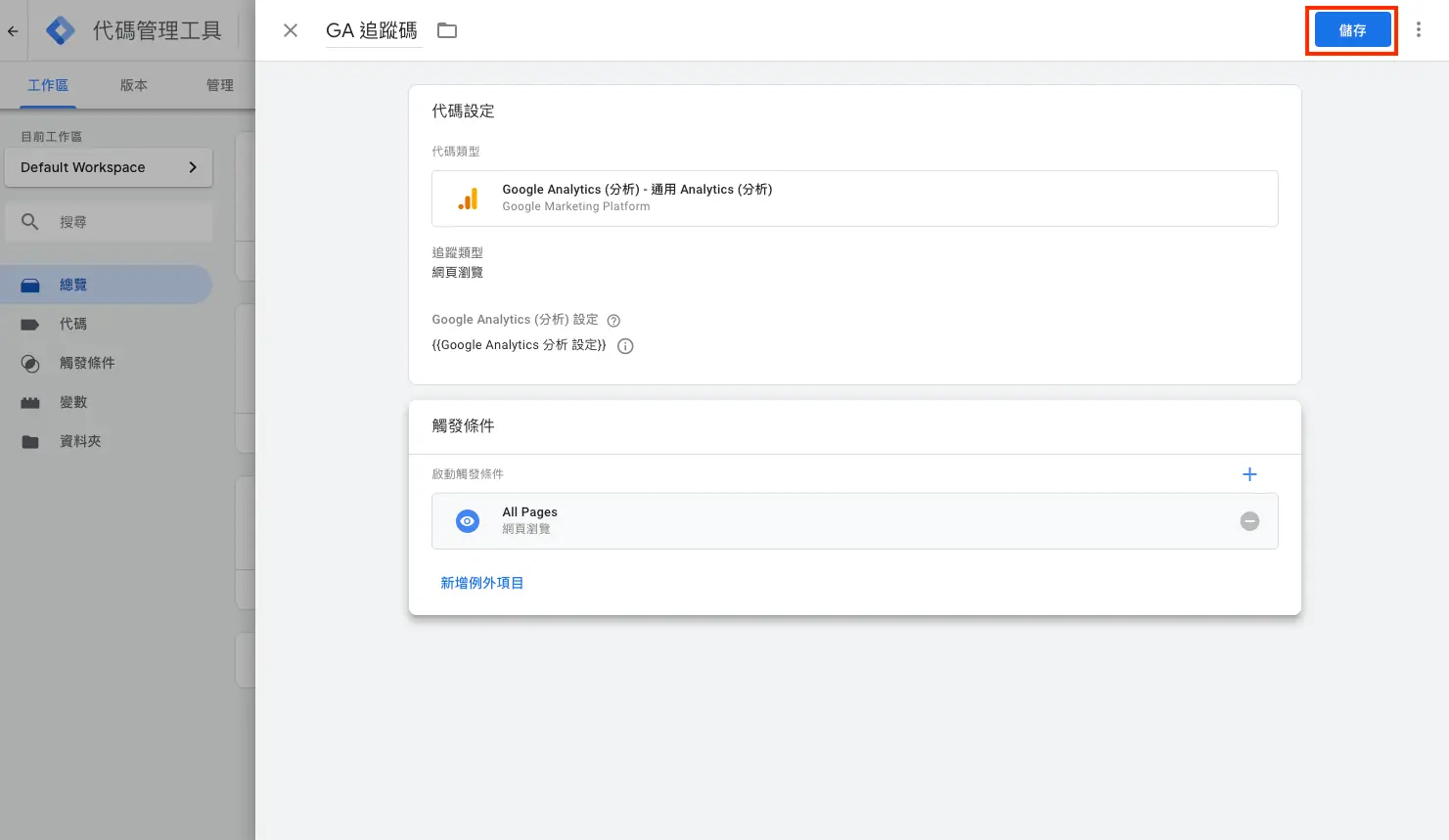Edit the GA 追蹤碼 tag name field
This screenshot has height=840, width=1449.
pyautogui.click(x=373, y=30)
